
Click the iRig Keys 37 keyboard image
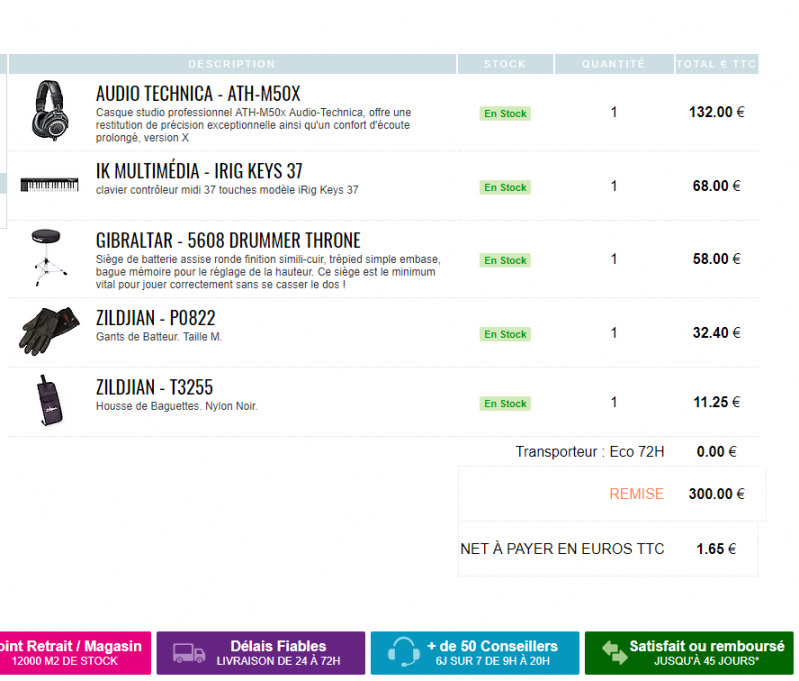pos(50,186)
